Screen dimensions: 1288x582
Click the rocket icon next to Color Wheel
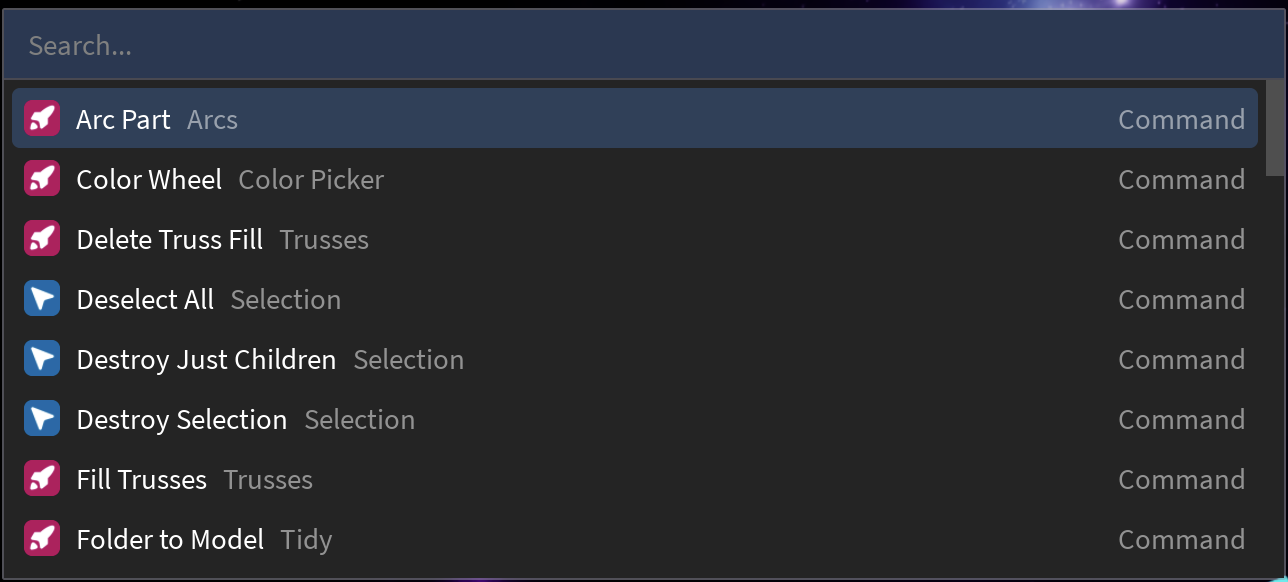coord(42,178)
